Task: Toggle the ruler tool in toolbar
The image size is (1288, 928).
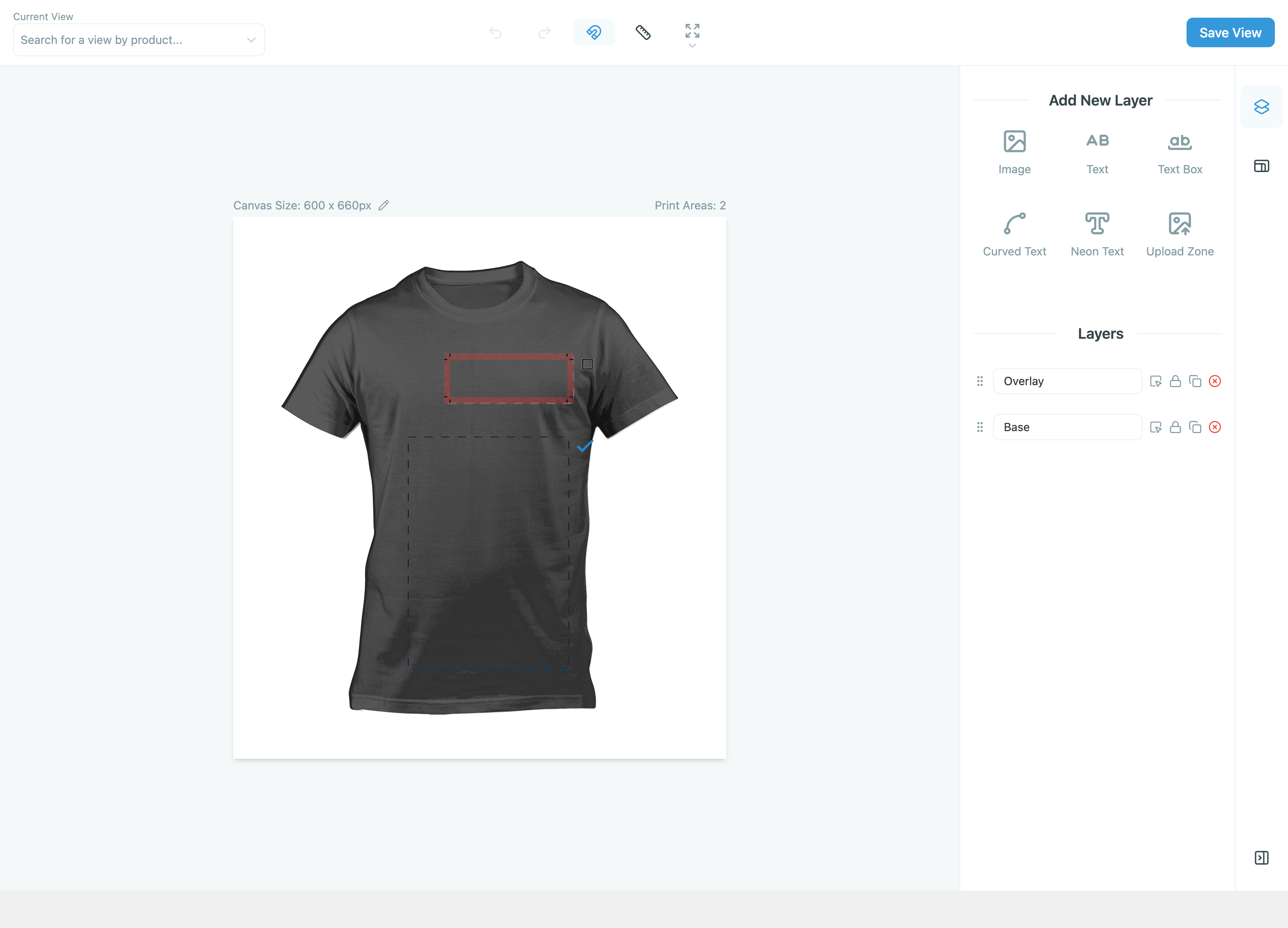Action: [643, 32]
